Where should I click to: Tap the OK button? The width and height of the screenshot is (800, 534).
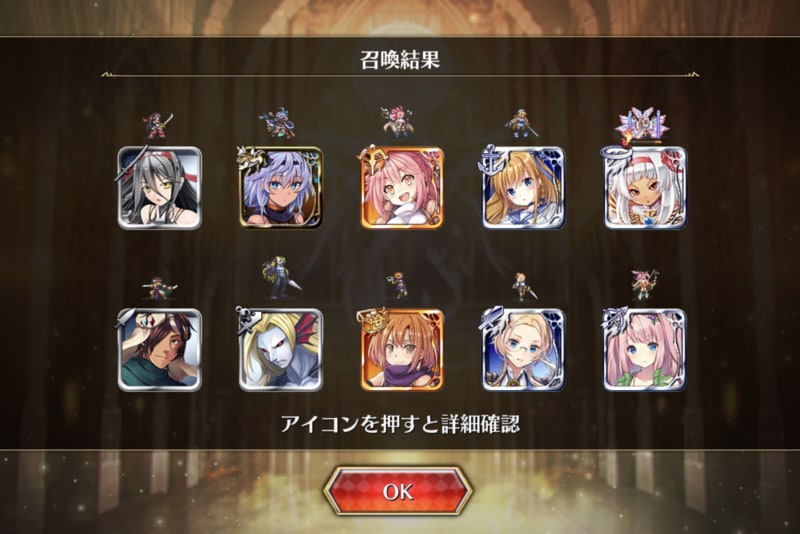click(x=398, y=491)
